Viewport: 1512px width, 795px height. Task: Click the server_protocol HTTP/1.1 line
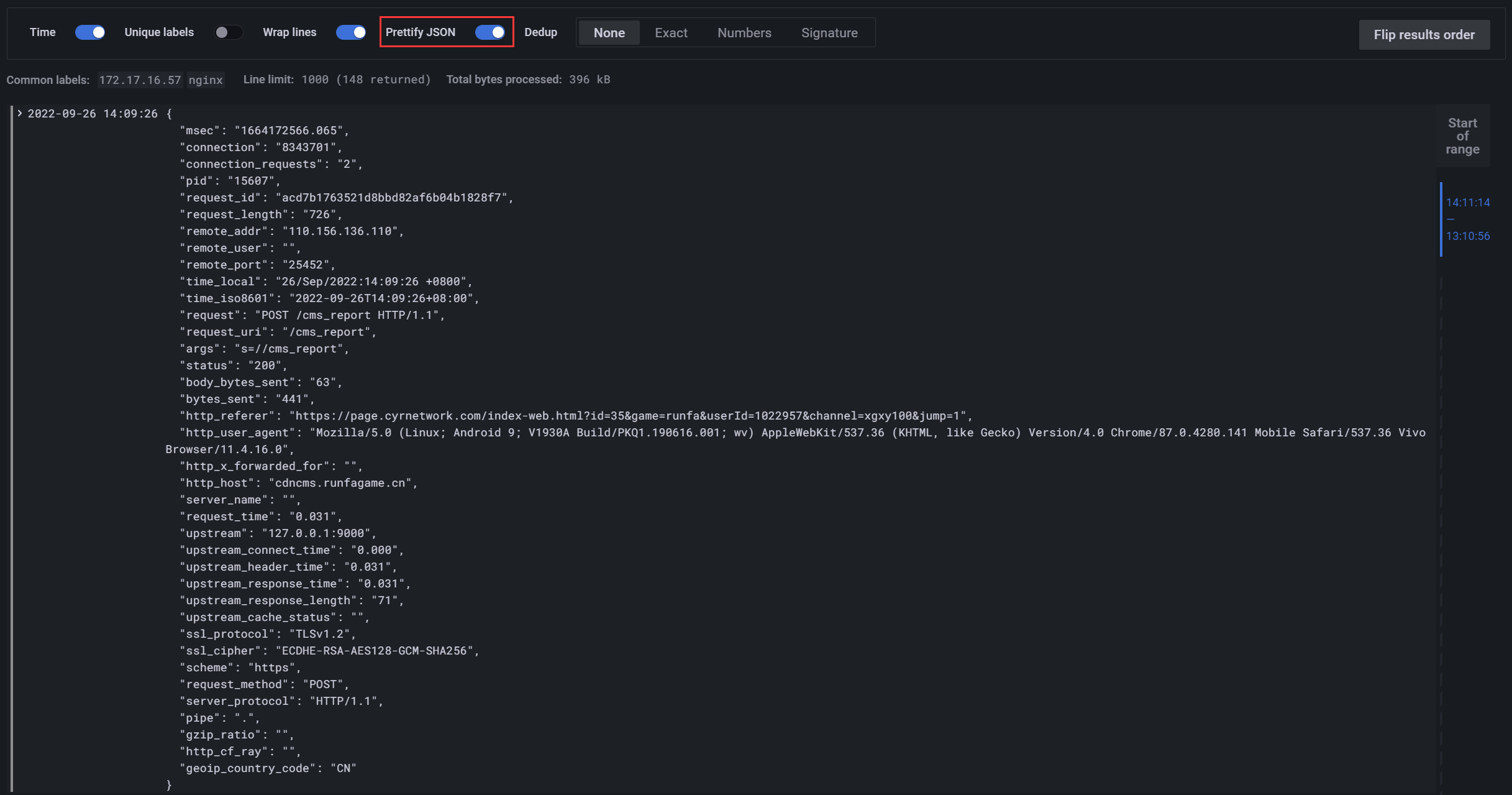click(281, 701)
